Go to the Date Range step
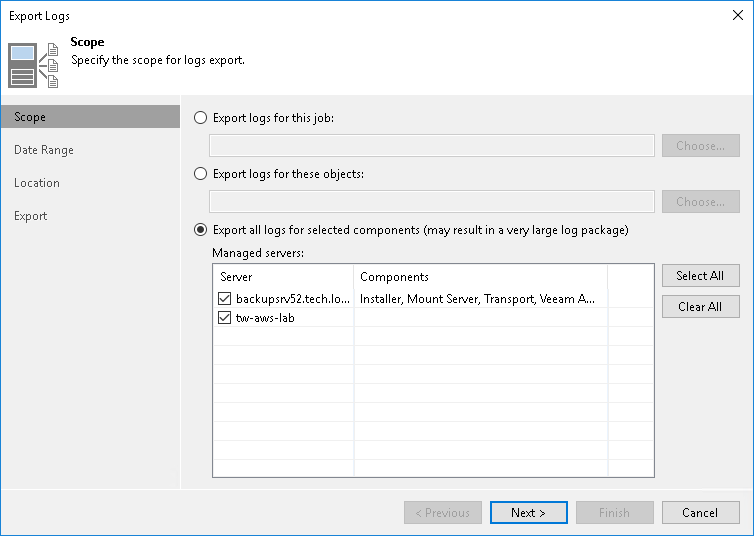This screenshot has width=754, height=536. click(x=44, y=150)
